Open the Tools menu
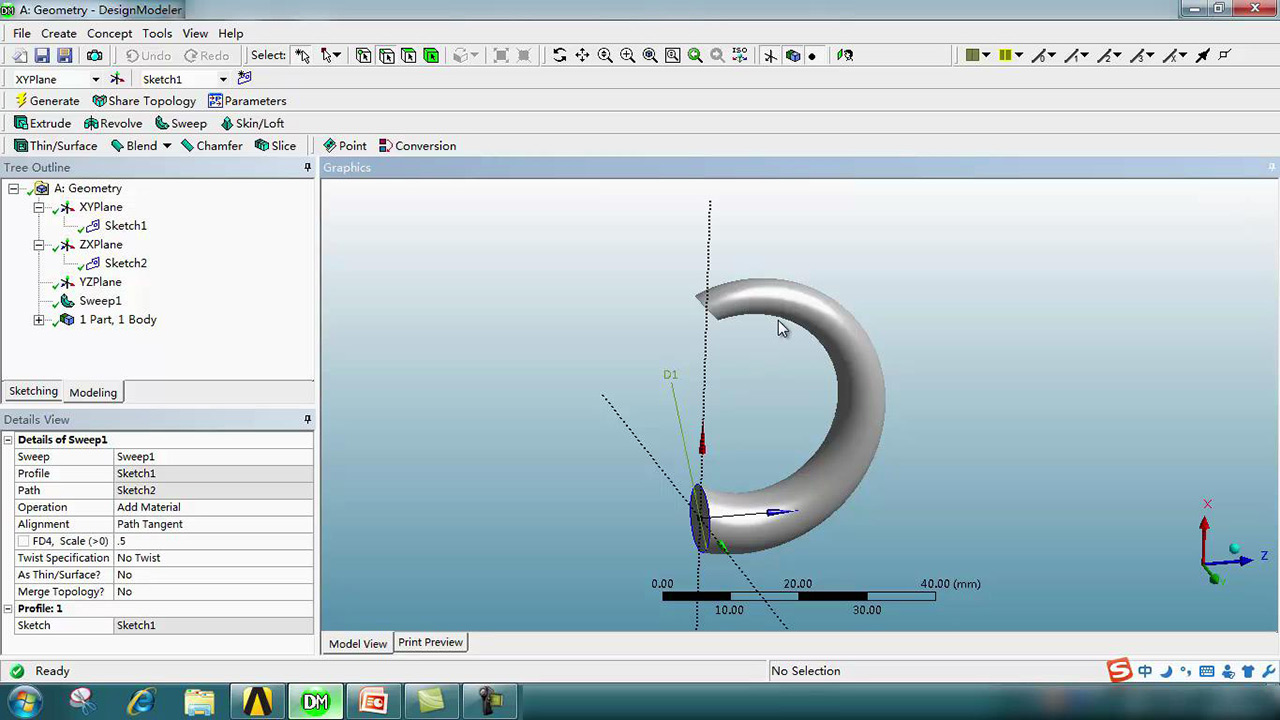This screenshot has width=1280, height=720. pyautogui.click(x=157, y=33)
